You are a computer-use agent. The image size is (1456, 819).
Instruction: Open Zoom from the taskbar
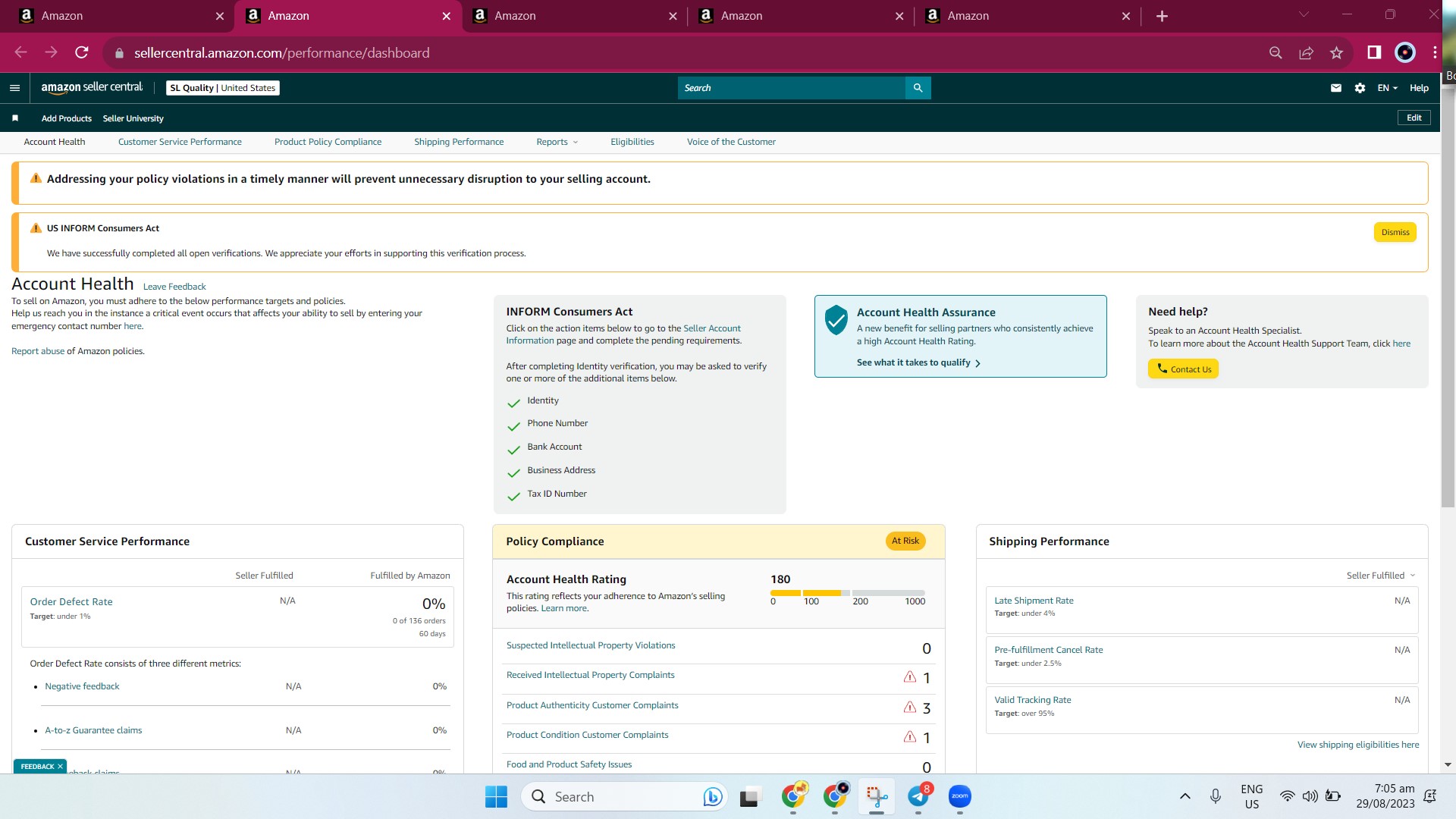click(960, 796)
